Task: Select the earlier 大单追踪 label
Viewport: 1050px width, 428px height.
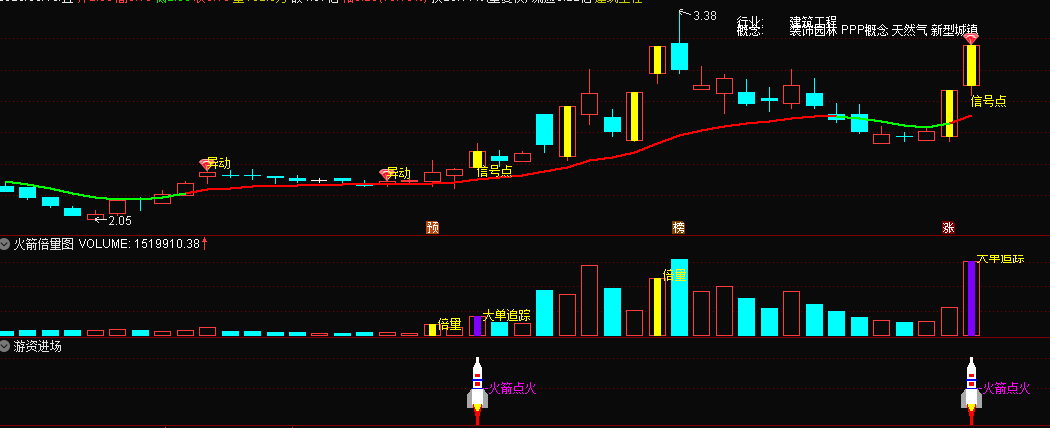Action: pos(507,315)
